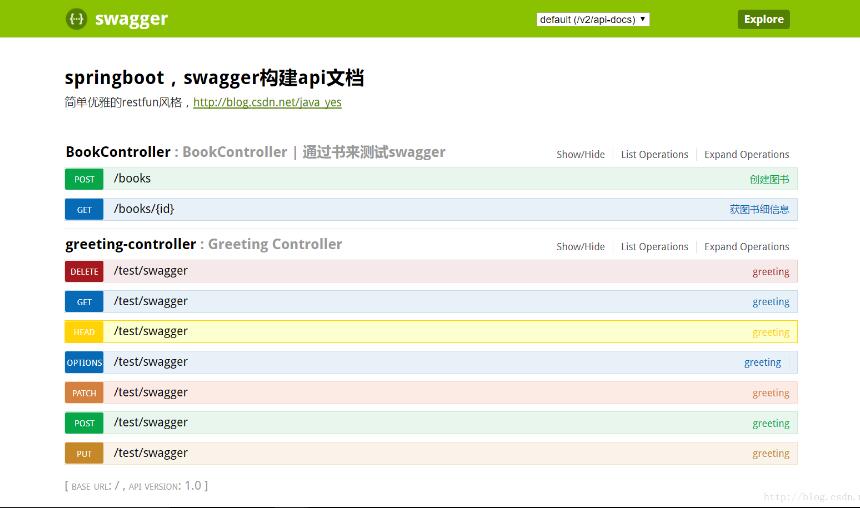Click greeting text on PUT row
Viewport: 860px width, 508px height.
click(x=771, y=454)
